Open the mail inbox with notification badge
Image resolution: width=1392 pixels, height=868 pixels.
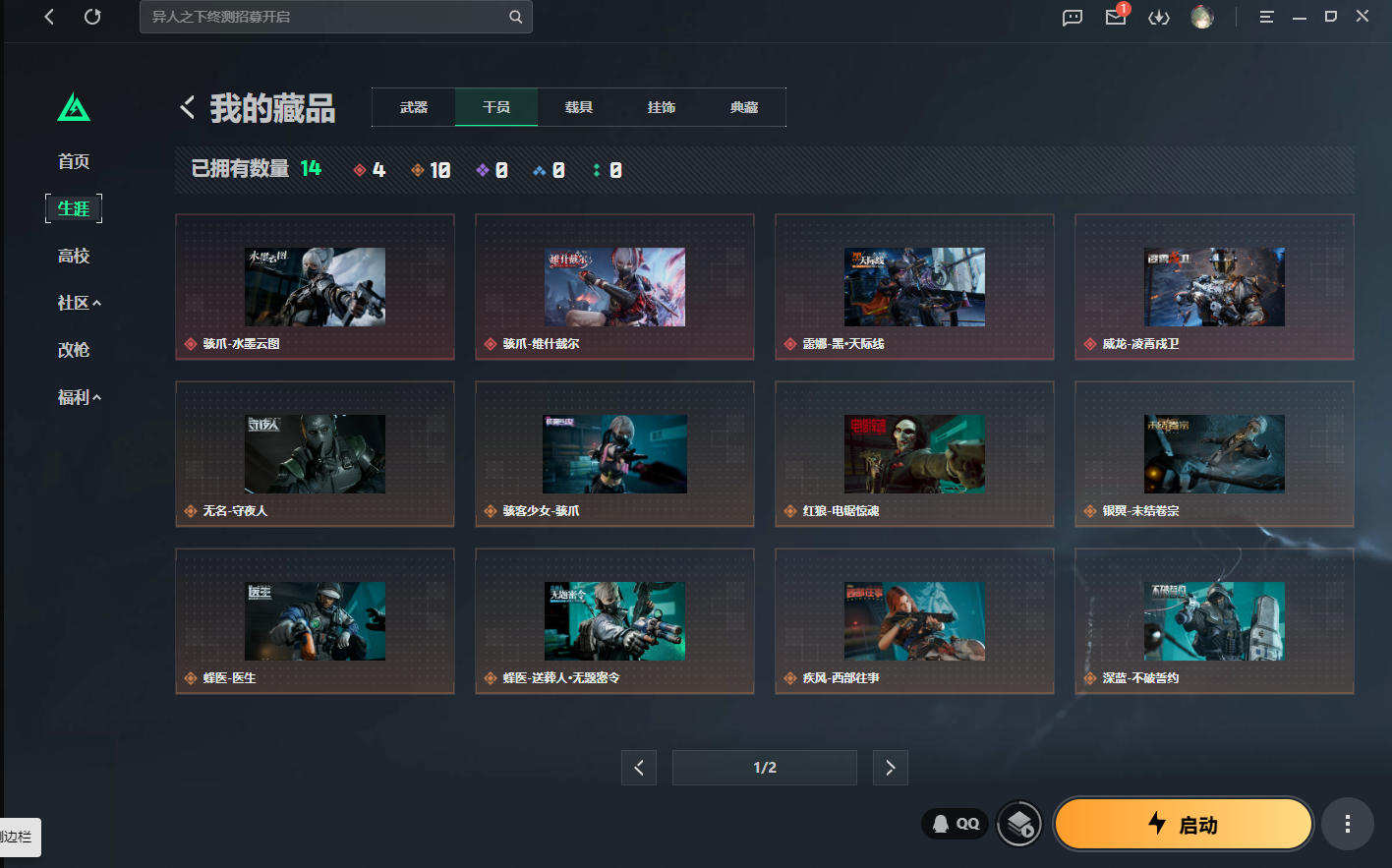tap(1117, 16)
